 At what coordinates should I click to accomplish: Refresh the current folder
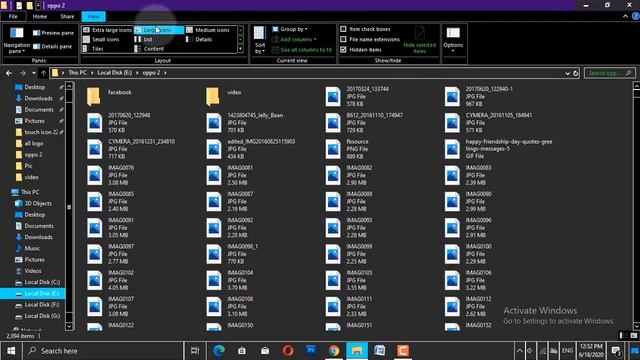click(576, 73)
